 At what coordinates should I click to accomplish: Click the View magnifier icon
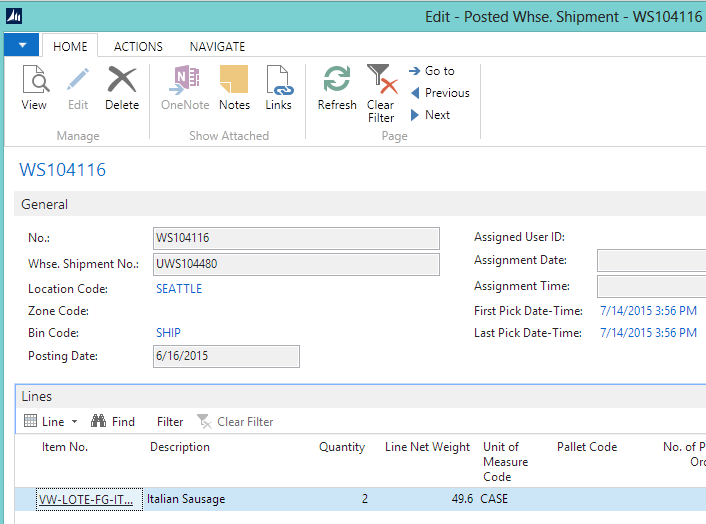[34, 81]
